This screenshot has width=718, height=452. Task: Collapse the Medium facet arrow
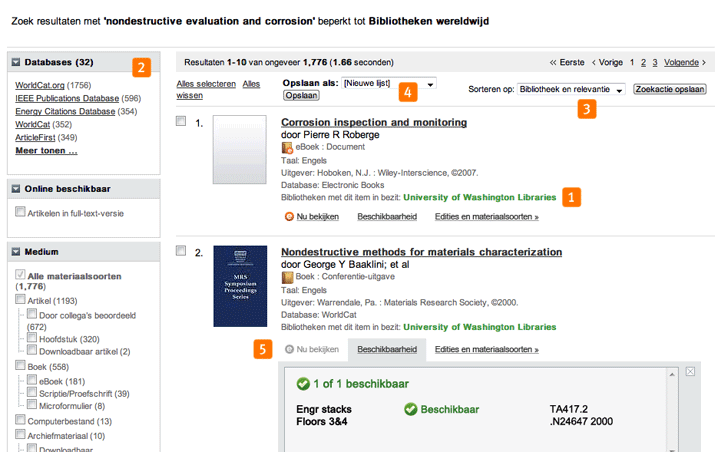[x=17, y=252]
